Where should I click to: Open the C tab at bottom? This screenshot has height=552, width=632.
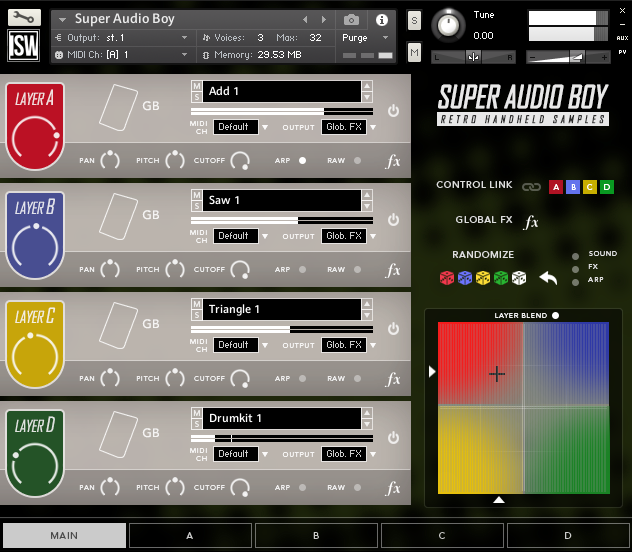pos(442,536)
